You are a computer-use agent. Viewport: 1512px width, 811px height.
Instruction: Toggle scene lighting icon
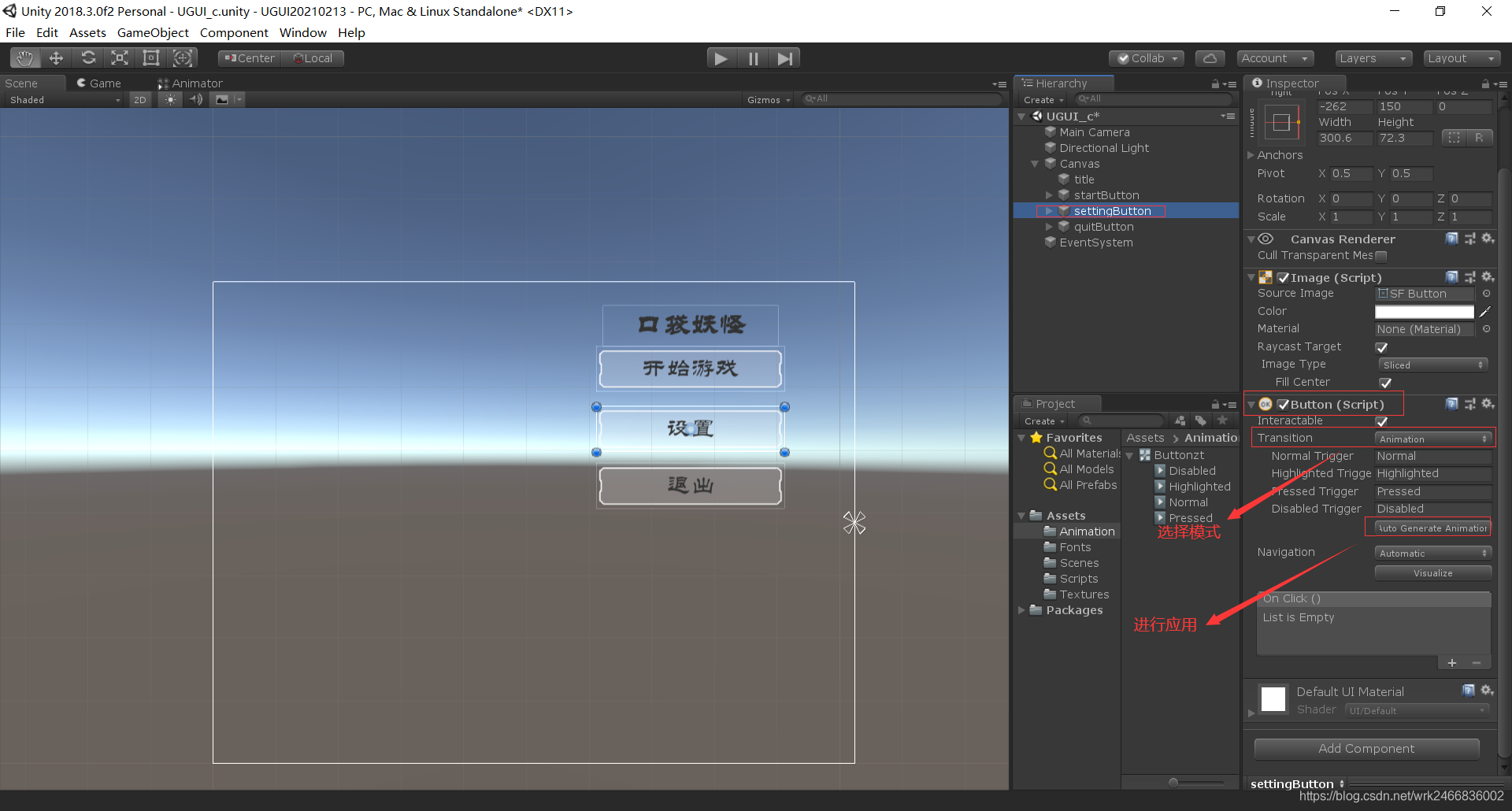pos(170,100)
